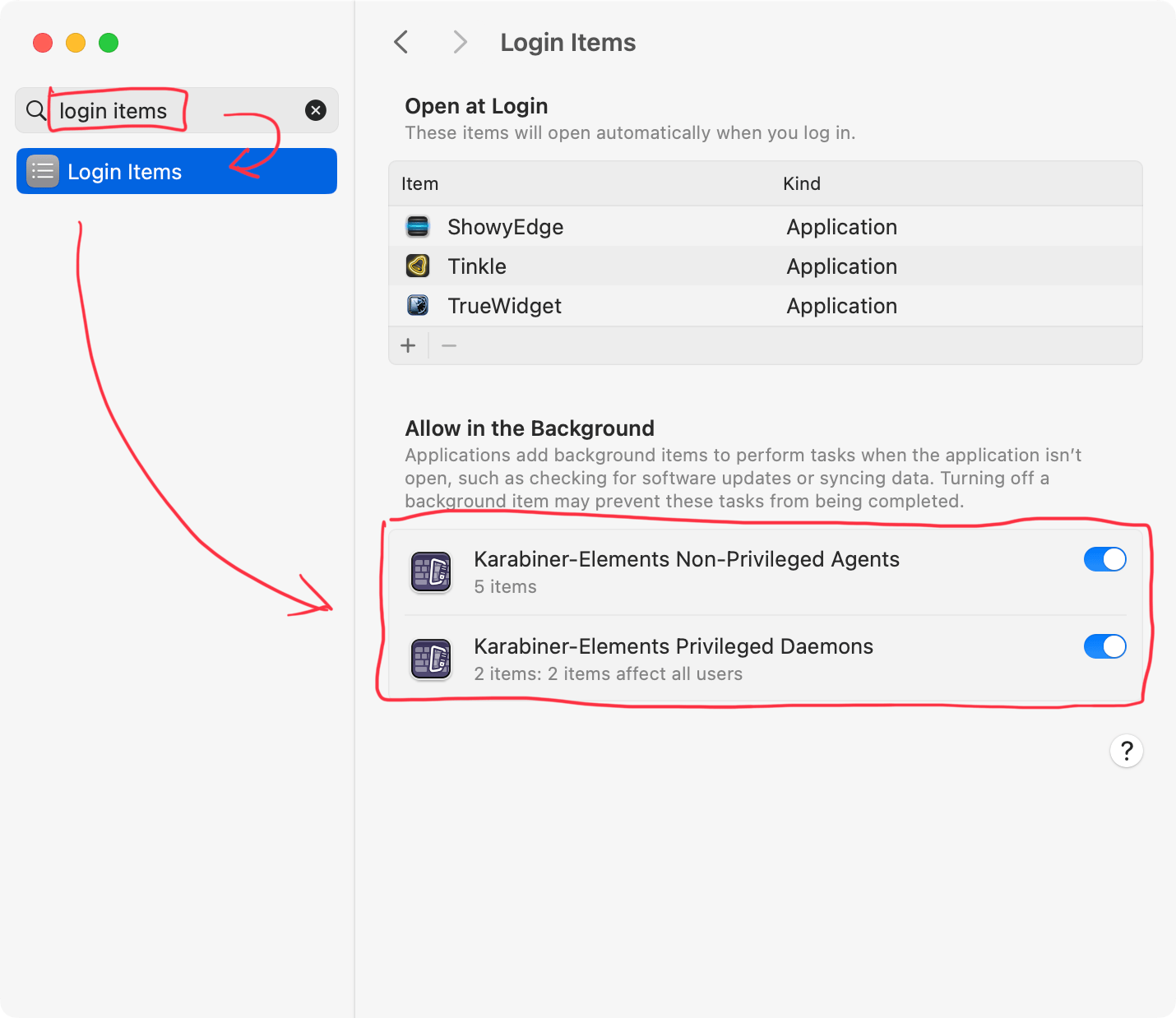The height and width of the screenshot is (1018, 1176).
Task: Click Karabiner-Elements Non-Privileged Agents icon
Action: point(431,571)
